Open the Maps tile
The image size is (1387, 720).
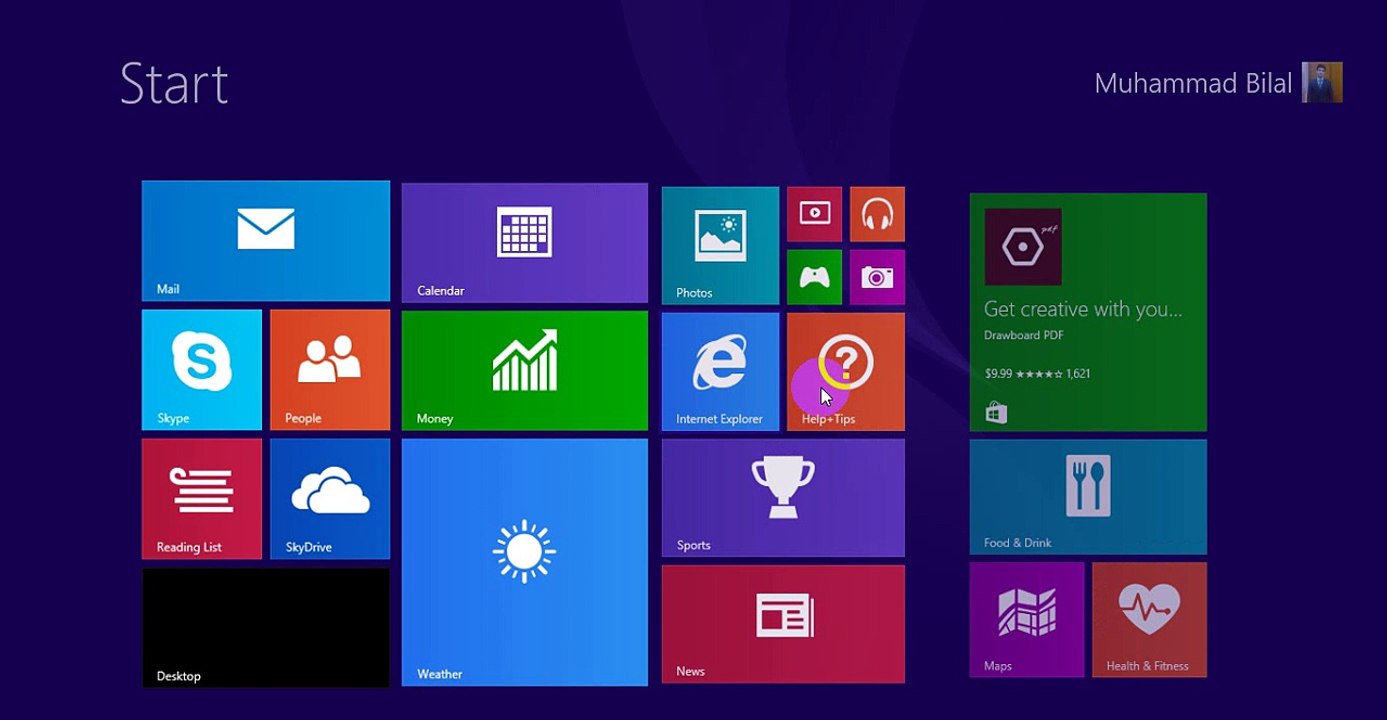click(x=1027, y=620)
